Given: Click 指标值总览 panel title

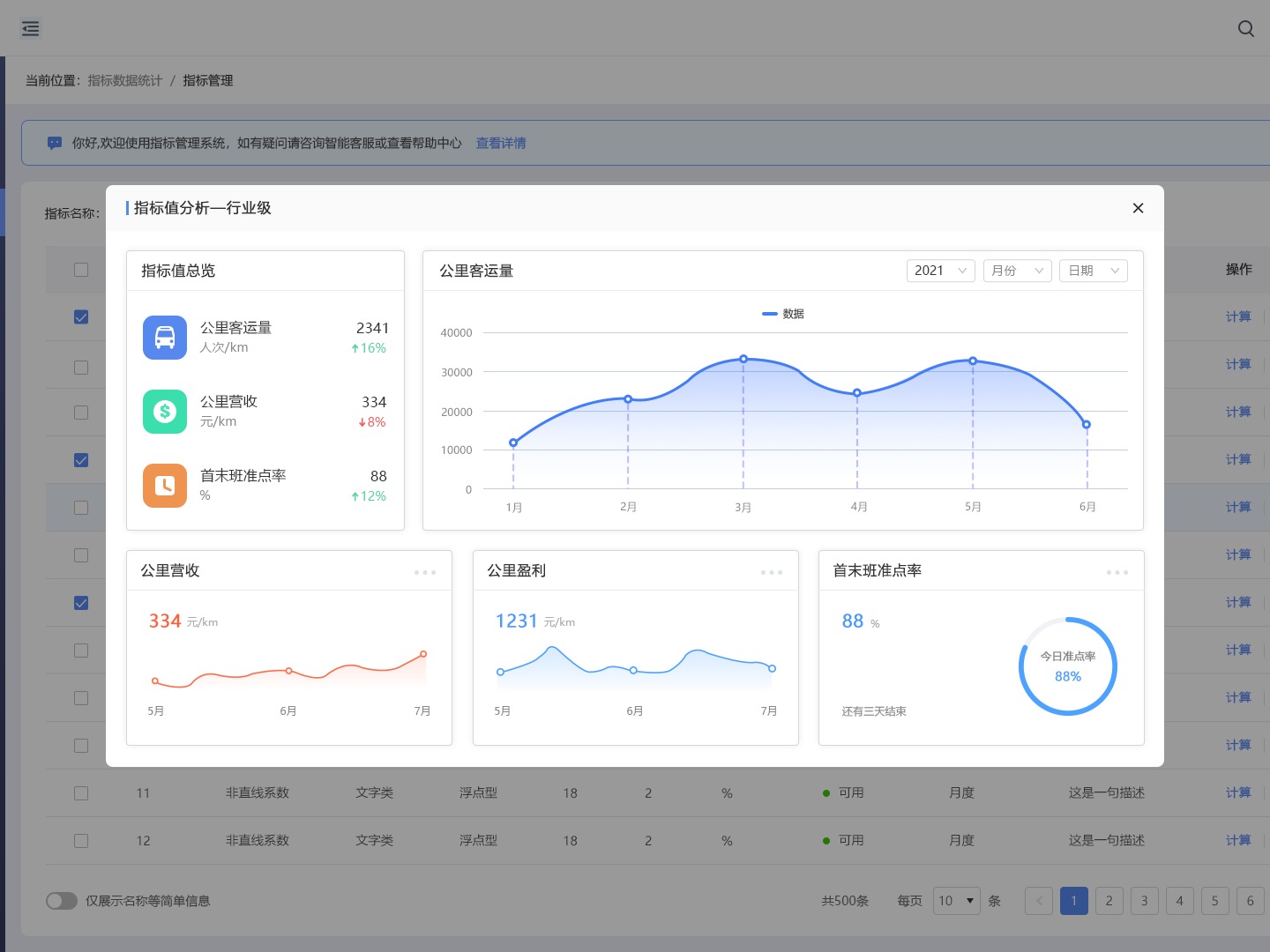Looking at the screenshot, I should (178, 271).
